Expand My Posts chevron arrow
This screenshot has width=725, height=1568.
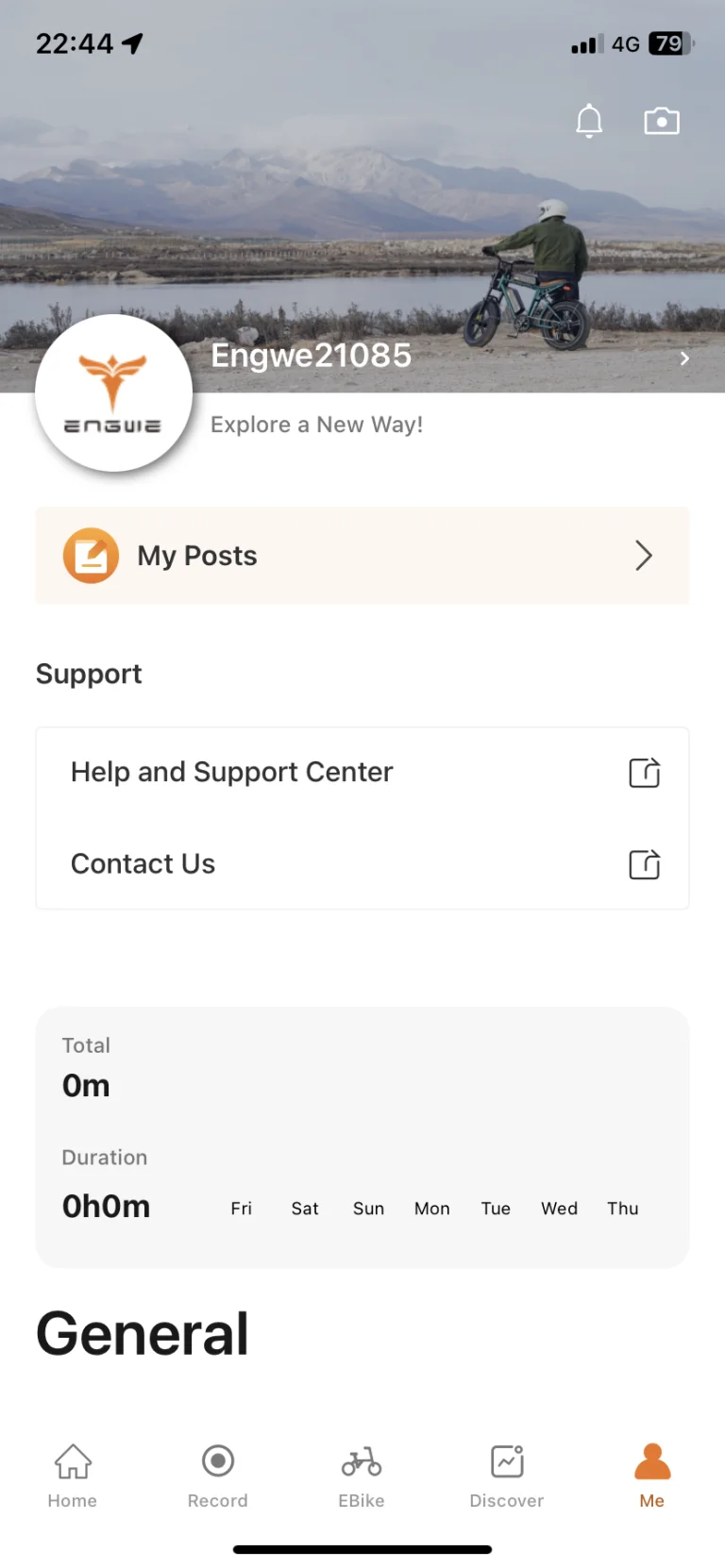tap(644, 556)
